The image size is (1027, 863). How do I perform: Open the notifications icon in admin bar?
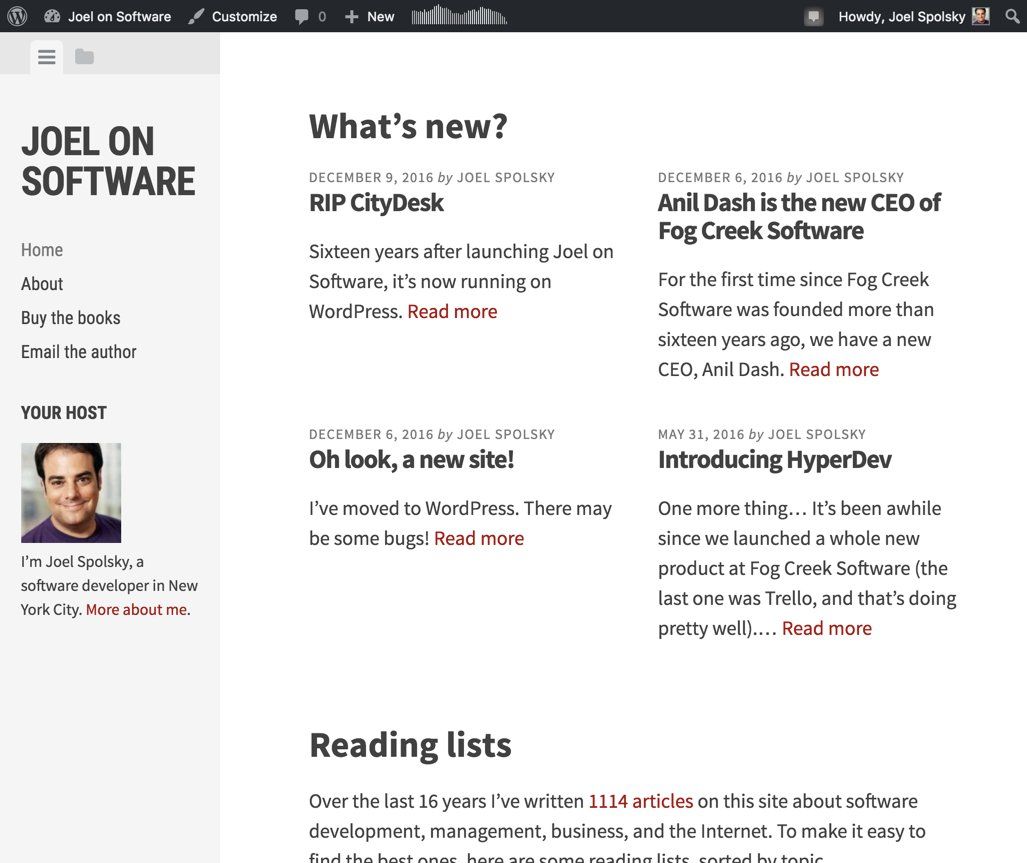coord(814,16)
